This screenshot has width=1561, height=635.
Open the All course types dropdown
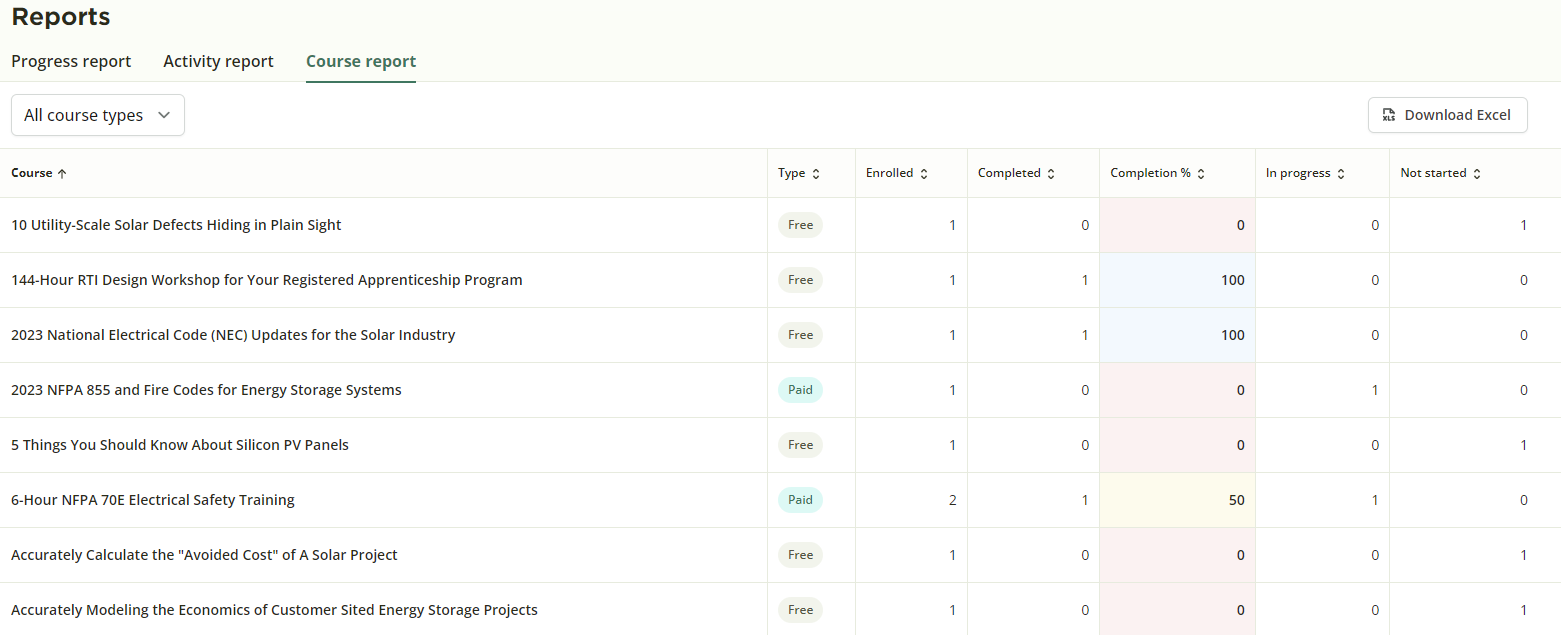click(x=98, y=115)
